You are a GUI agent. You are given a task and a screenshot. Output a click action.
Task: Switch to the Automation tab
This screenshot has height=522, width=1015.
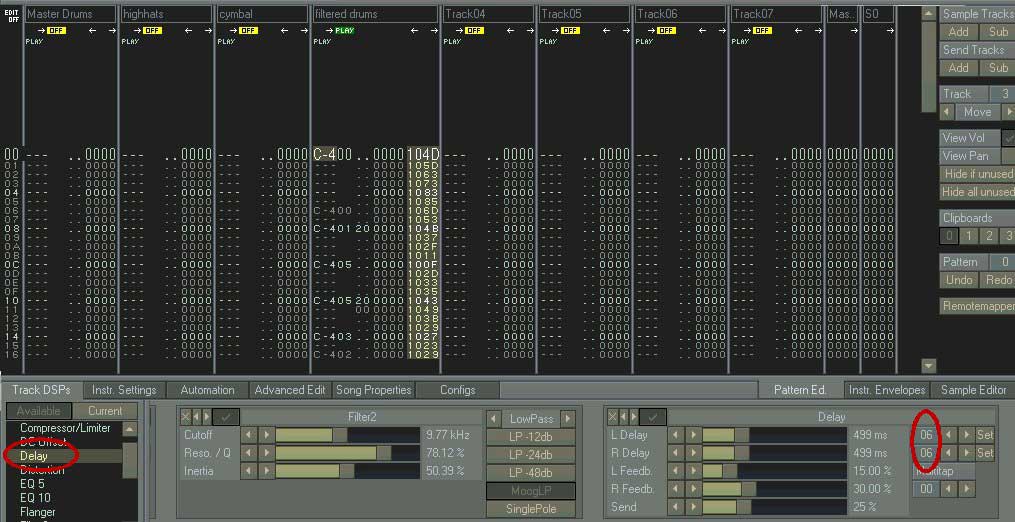point(207,390)
